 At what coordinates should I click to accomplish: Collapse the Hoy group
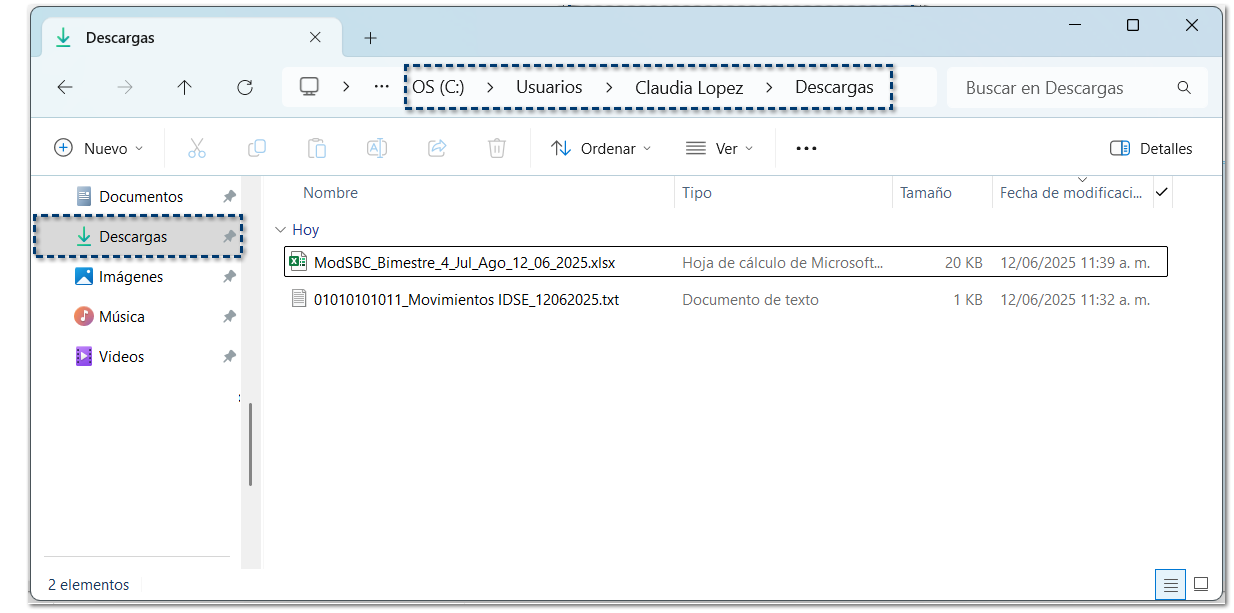click(x=281, y=230)
